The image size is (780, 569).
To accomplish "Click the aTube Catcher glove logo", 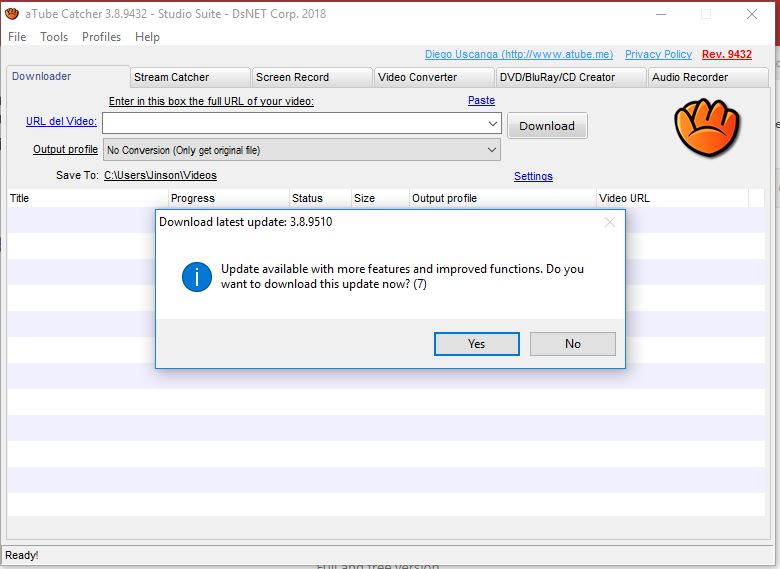I will [x=707, y=127].
